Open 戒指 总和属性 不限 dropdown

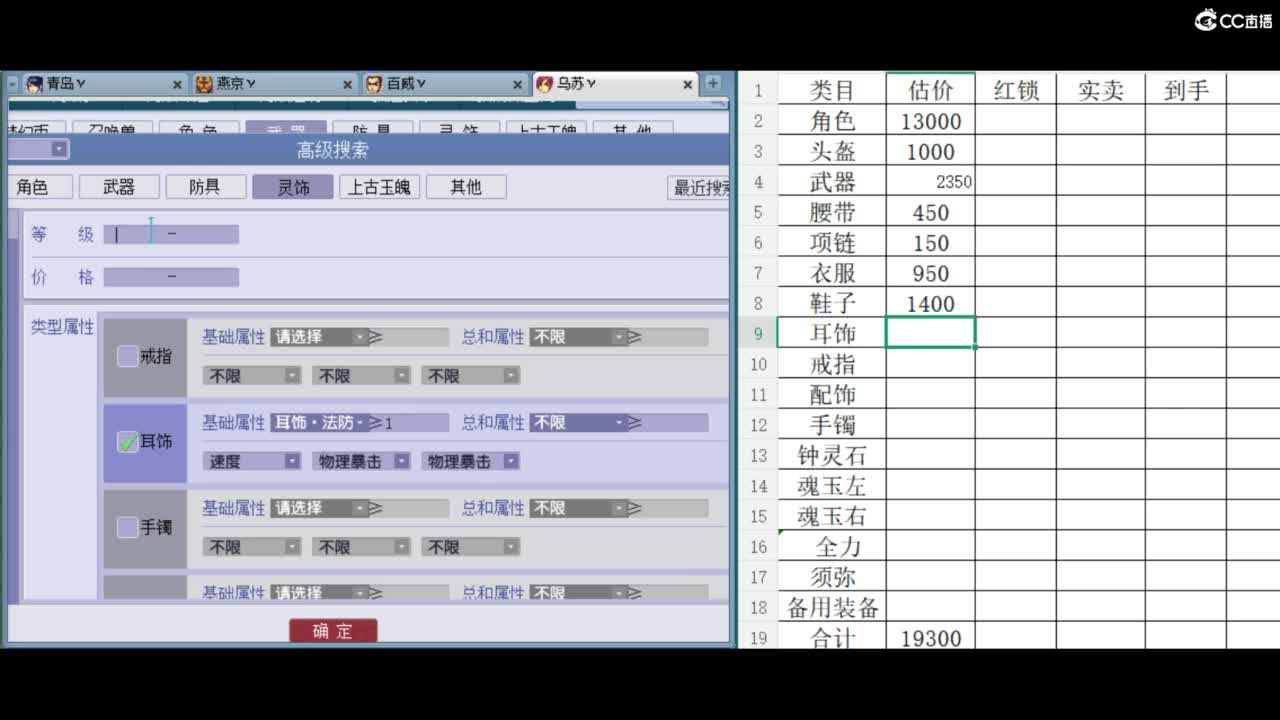point(578,337)
